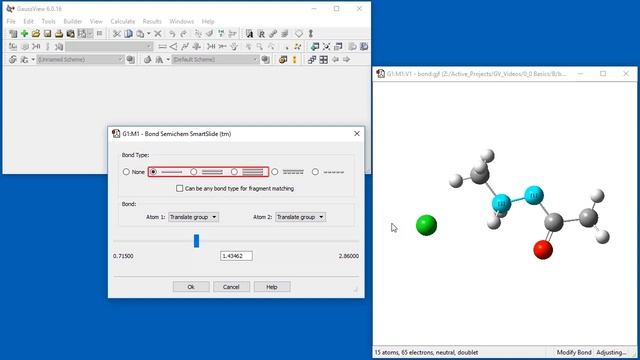The height and width of the screenshot is (360, 640).
Task: Click the Cascade windows icon
Action: (312, 60)
